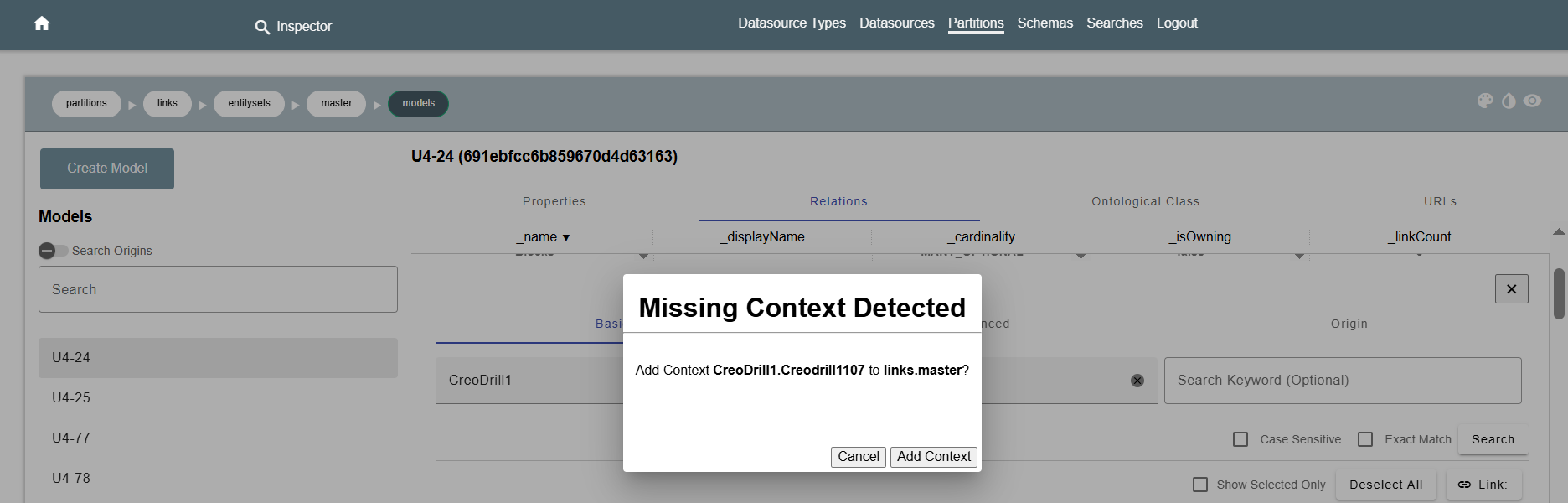Sort by the _name column arrow
This screenshot has height=503, width=1568.
click(566, 238)
